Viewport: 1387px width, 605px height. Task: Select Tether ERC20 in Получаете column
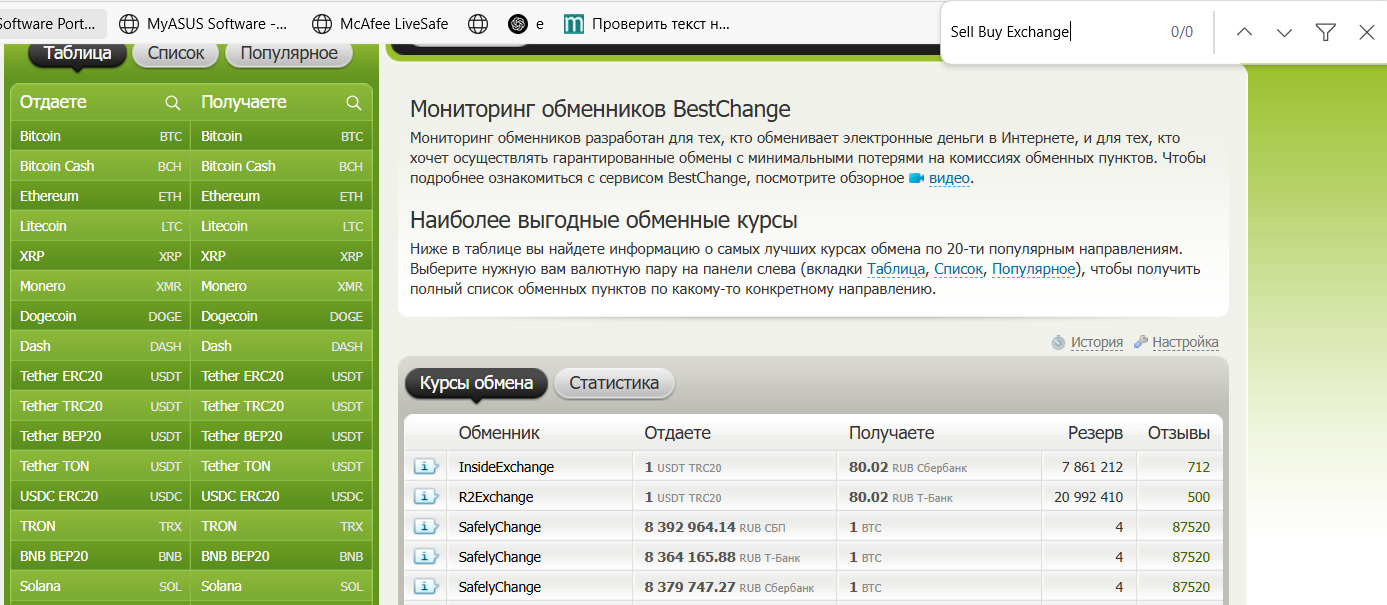click(x=282, y=376)
